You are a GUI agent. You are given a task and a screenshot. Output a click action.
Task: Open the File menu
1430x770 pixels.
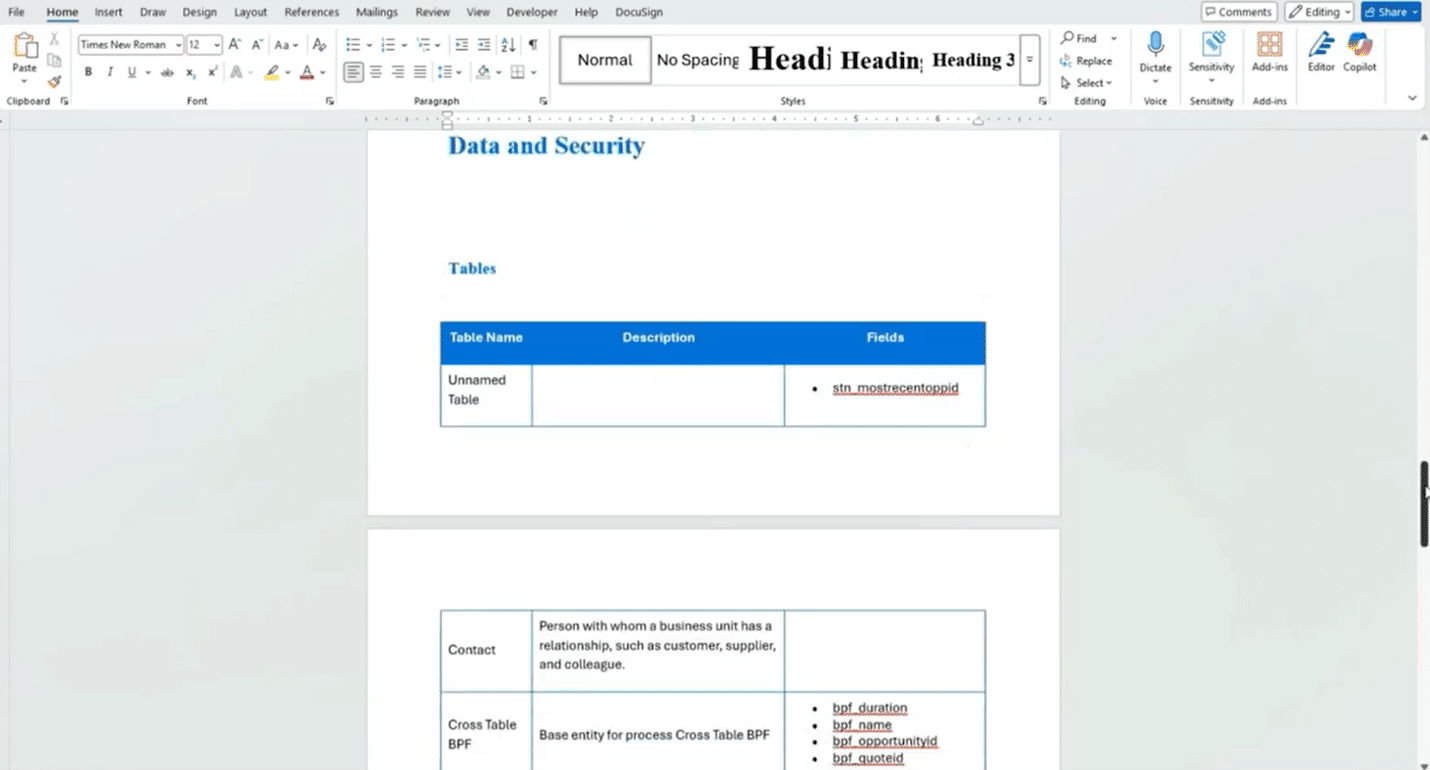click(16, 12)
